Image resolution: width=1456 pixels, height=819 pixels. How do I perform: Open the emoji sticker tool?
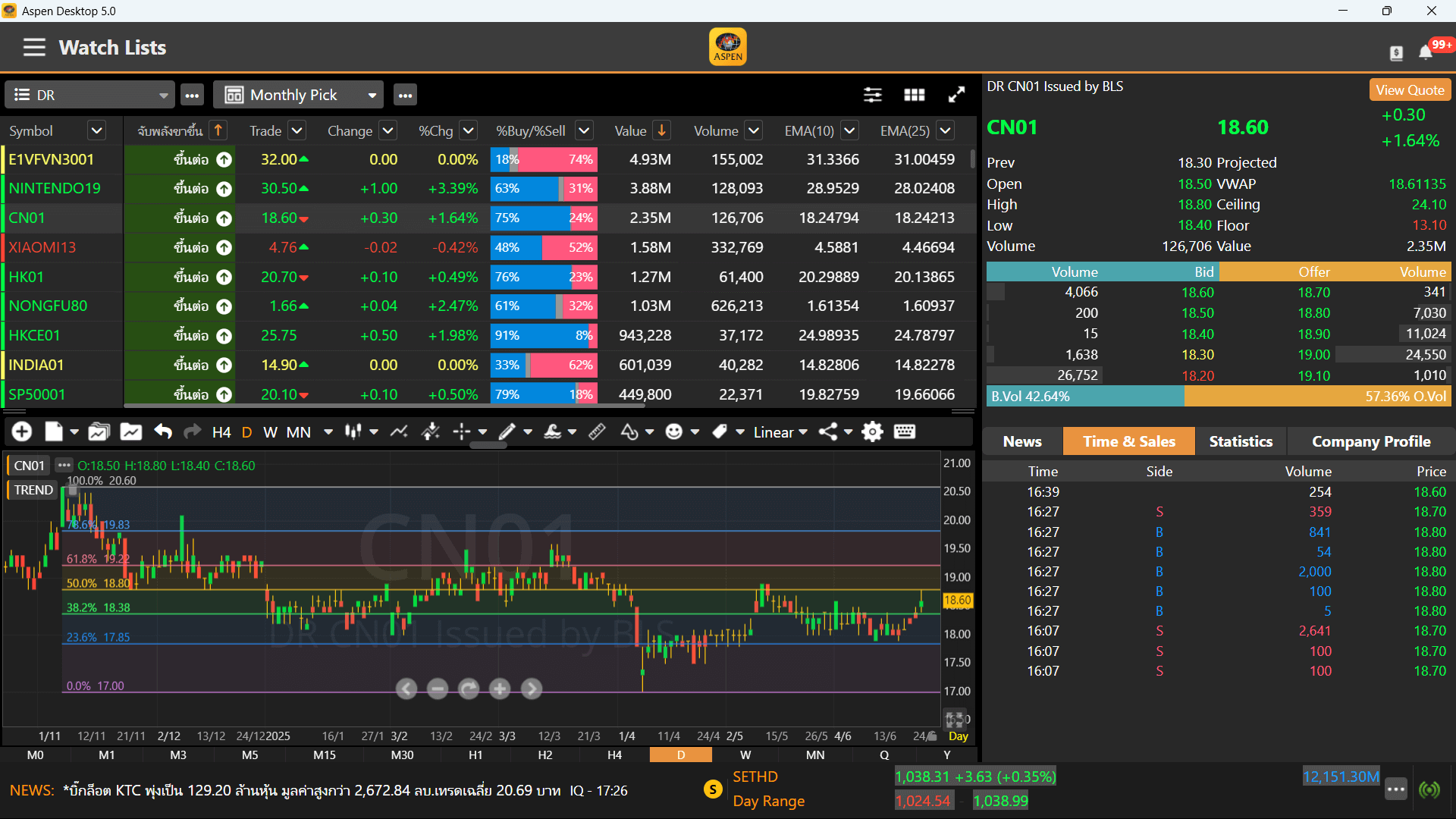point(673,431)
